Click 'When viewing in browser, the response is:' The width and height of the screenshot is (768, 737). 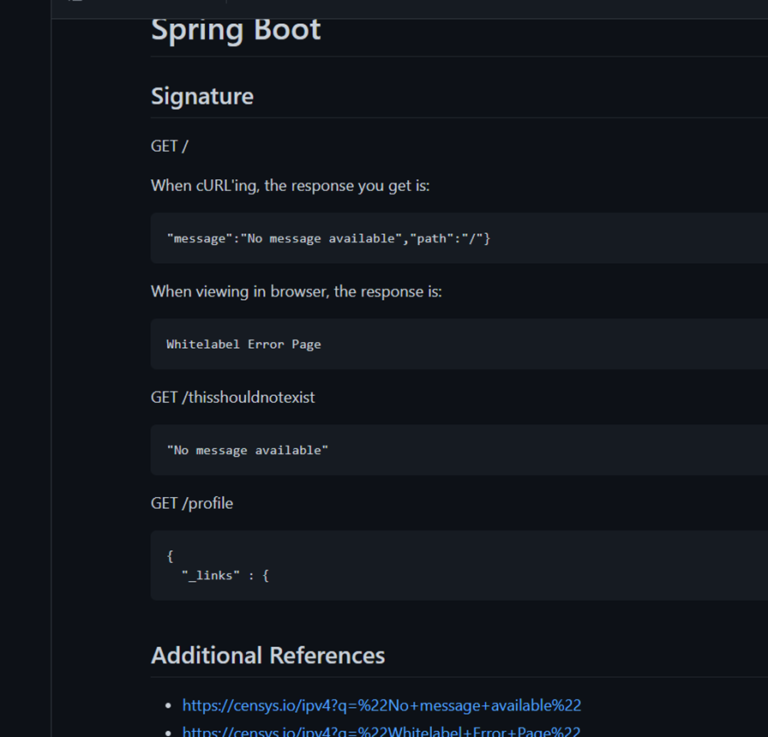(296, 291)
